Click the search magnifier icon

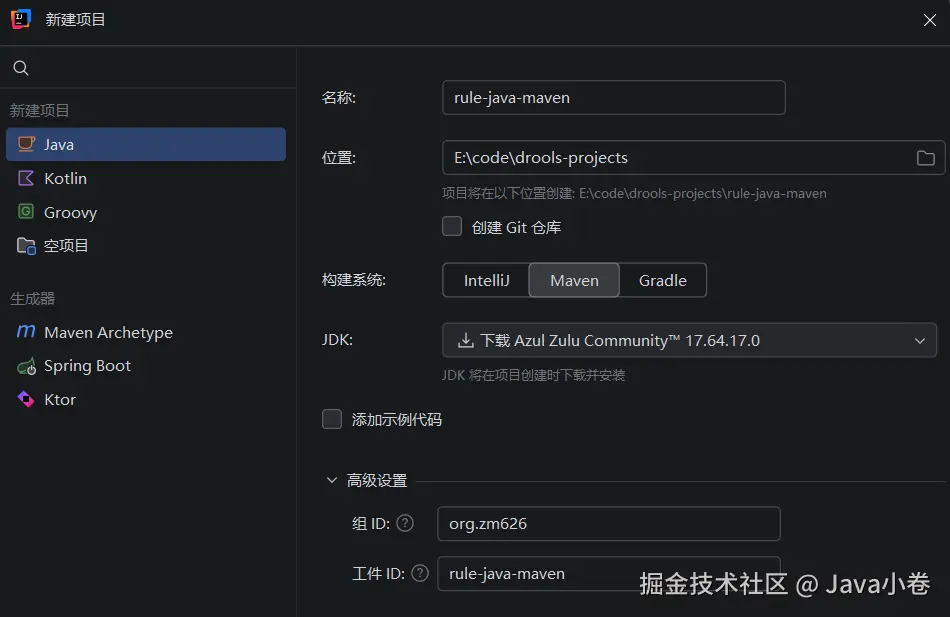pyautogui.click(x=21, y=68)
